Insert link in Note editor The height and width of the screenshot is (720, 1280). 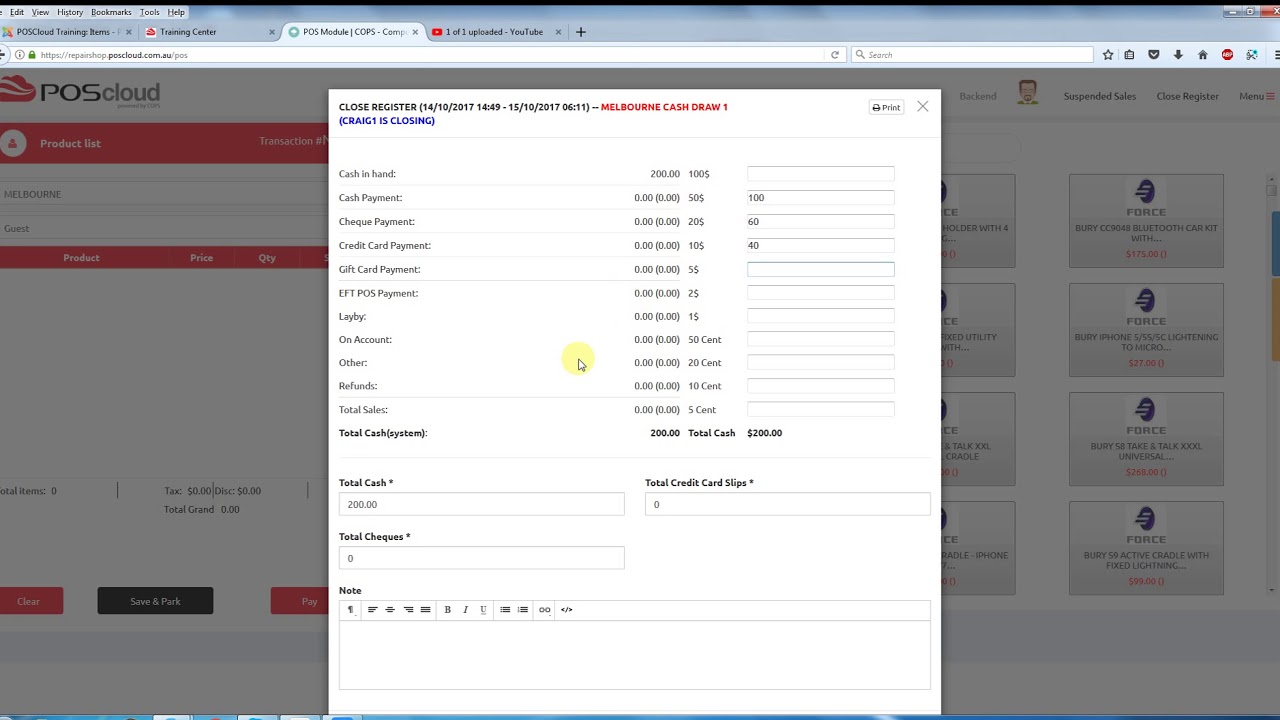(544, 609)
